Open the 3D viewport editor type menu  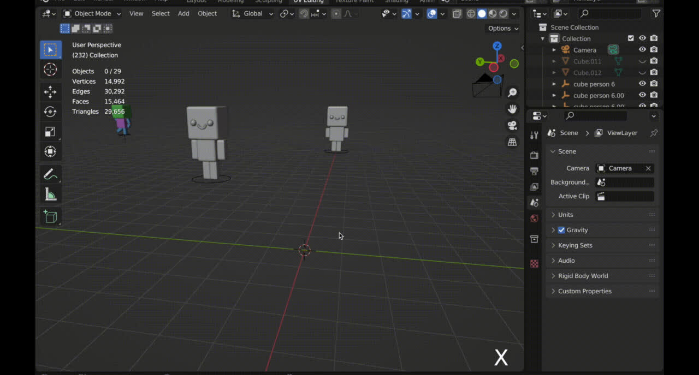(x=48, y=14)
